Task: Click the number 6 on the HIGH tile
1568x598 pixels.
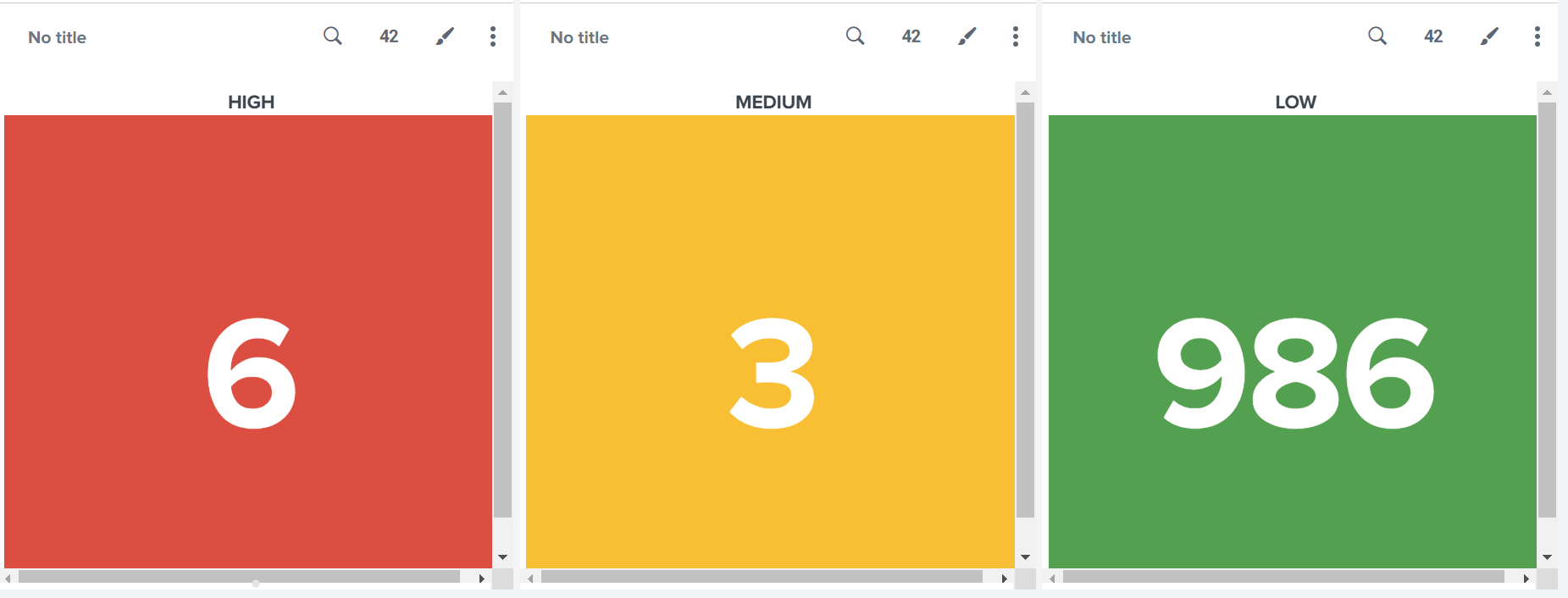Action: [x=250, y=373]
